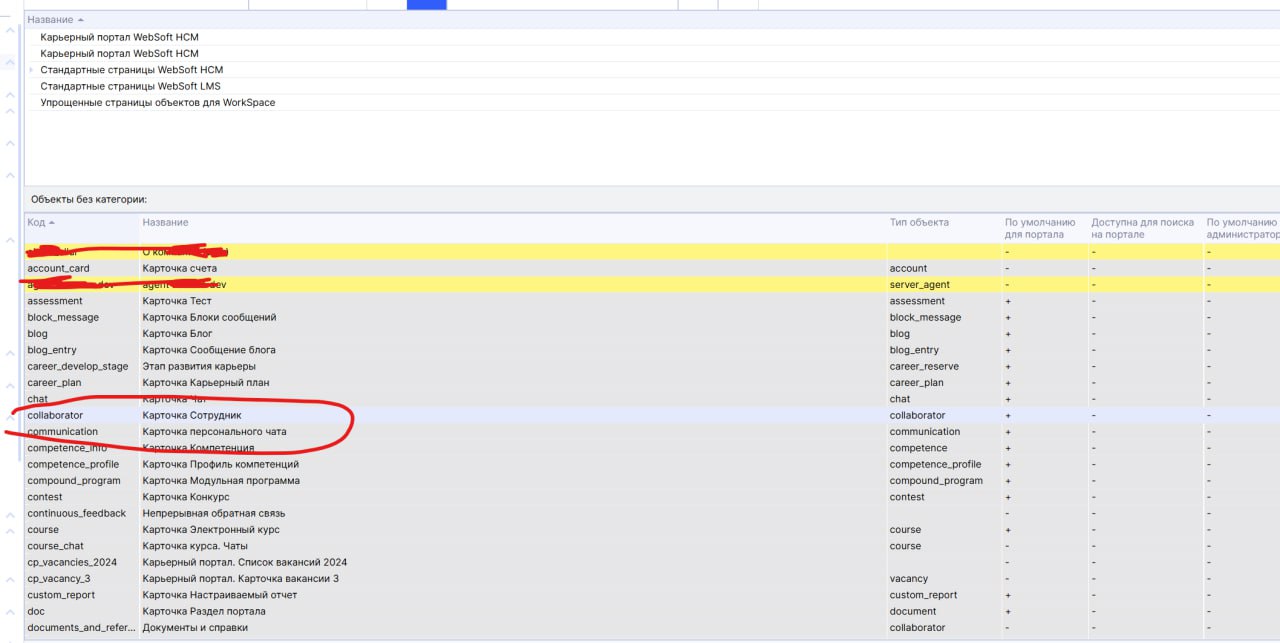Sort by Тип объекта column header
This screenshot has height=643, width=1280.
(x=919, y=222)
